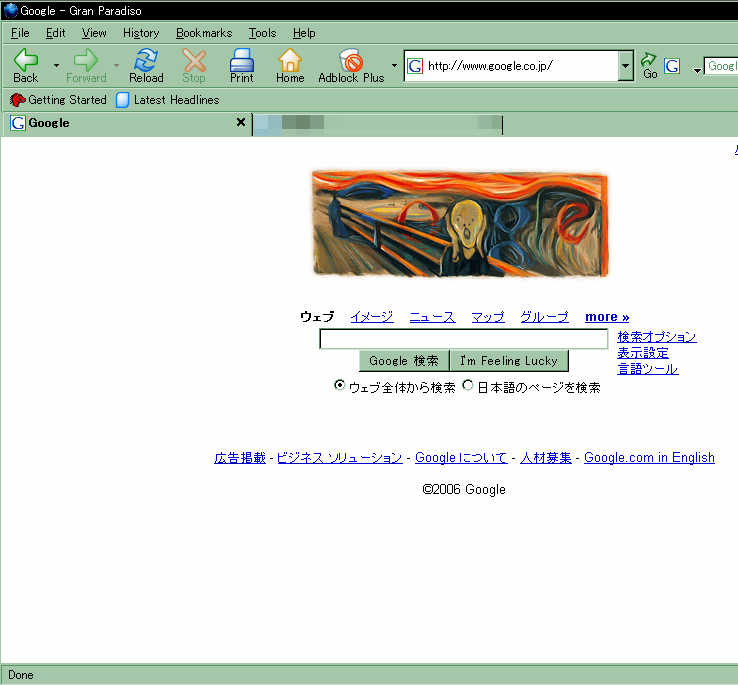Open the Latest Headlines bookmark
738x685 pixels.
point(168,100)
